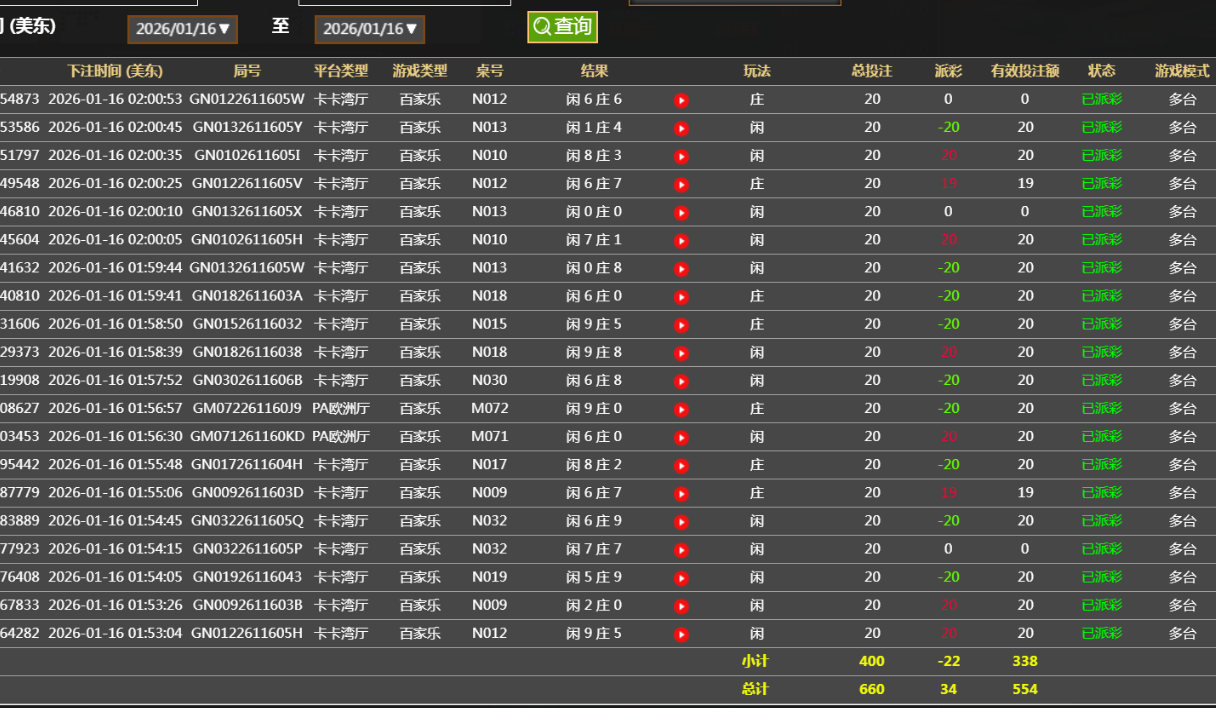This screenshot has width=1216, height=708.
Task: Open the start date dropdown before 至
Action: 184,29
